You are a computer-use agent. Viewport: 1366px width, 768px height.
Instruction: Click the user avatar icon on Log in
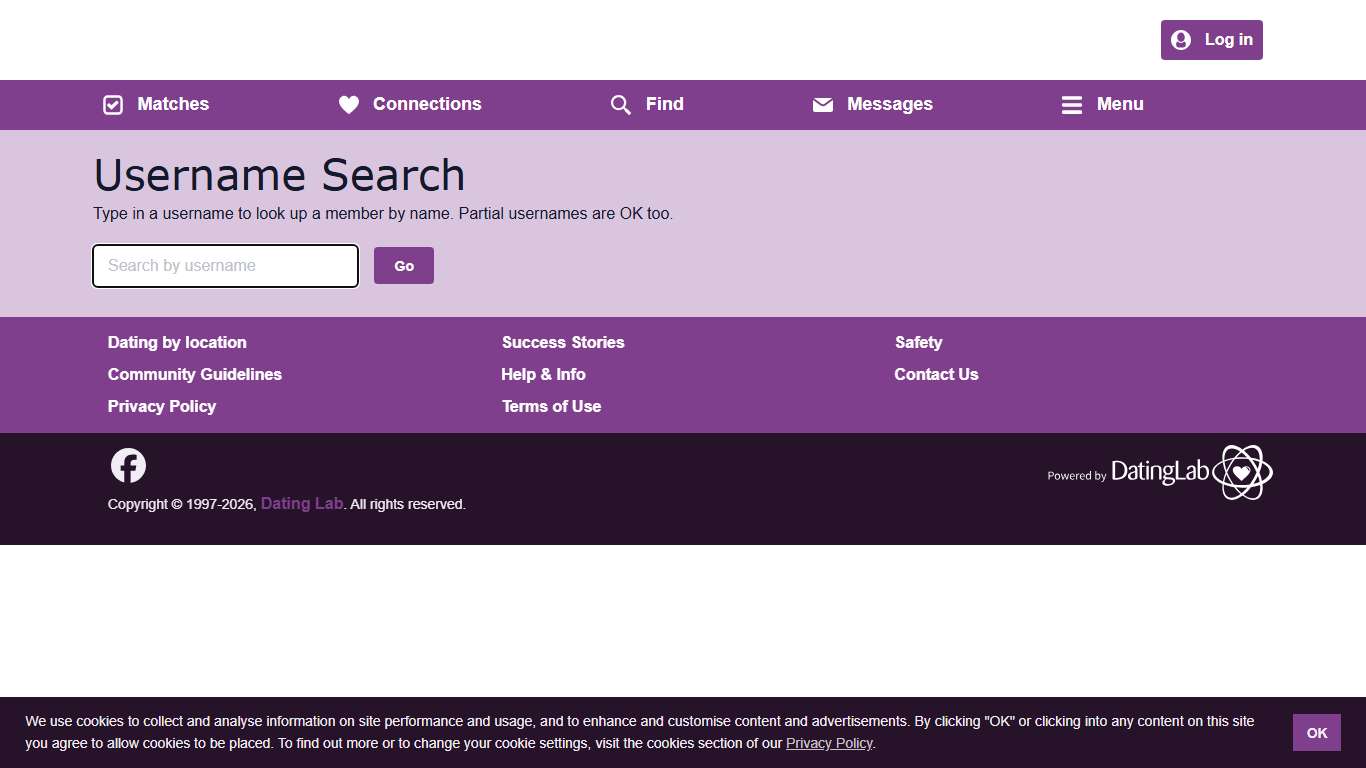pos(1180,40)
